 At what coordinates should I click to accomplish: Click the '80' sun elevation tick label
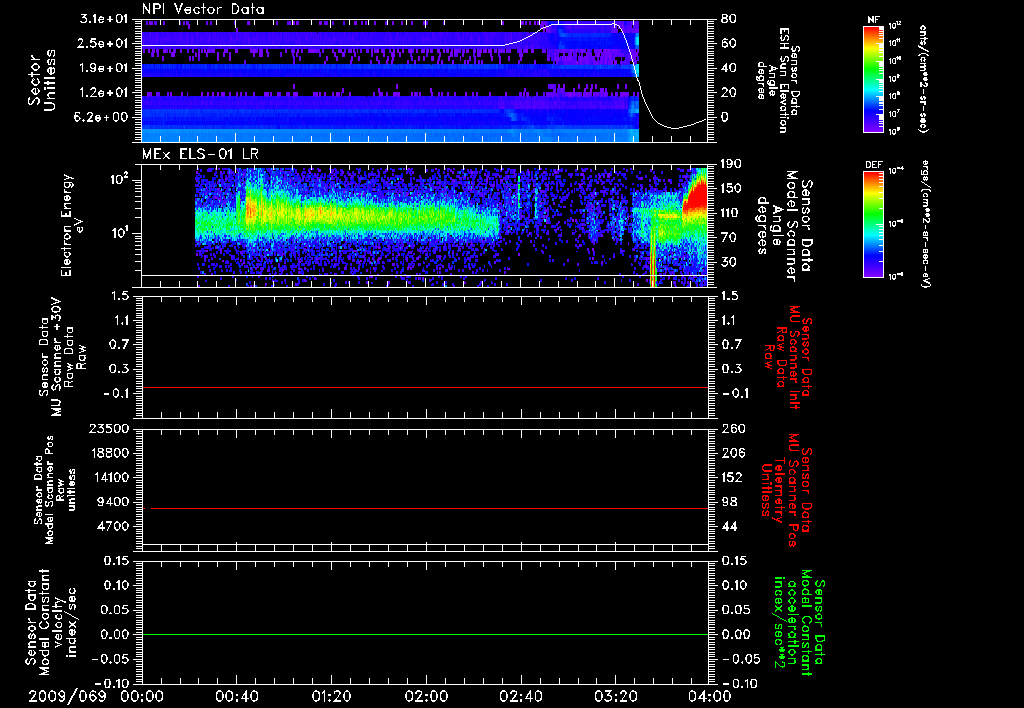(x=729, y=19)
